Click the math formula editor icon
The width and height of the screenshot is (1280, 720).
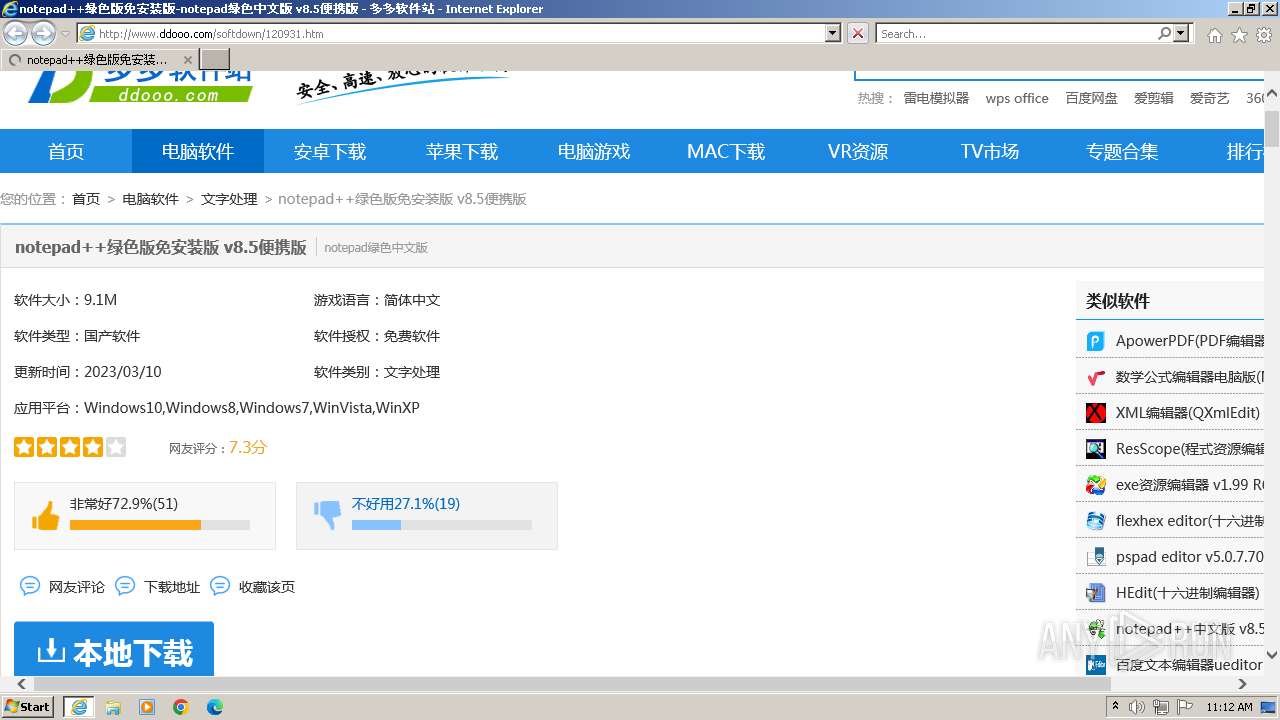1096,377
